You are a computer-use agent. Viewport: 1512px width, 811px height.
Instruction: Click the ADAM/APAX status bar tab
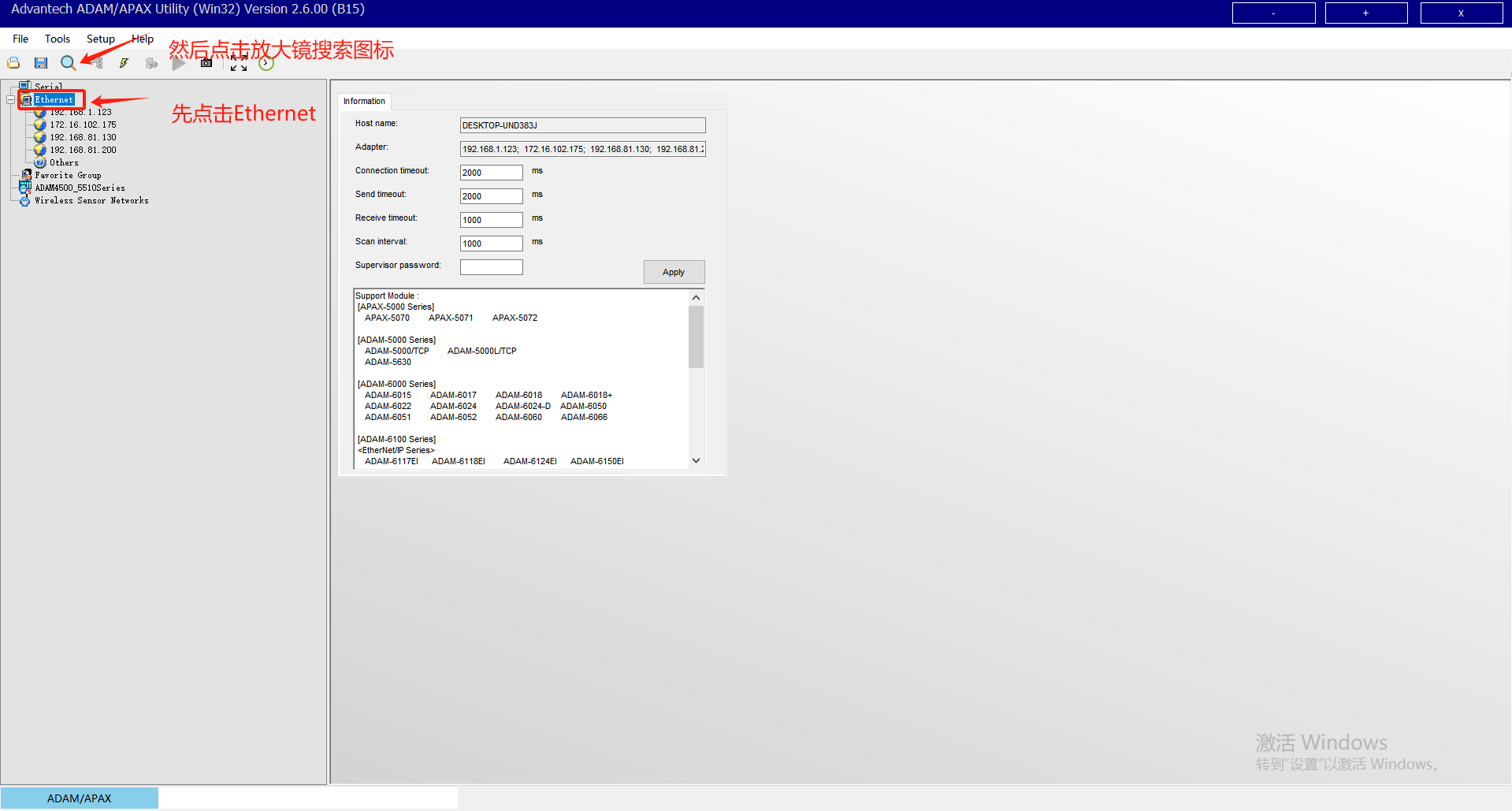tap(79, 798)
